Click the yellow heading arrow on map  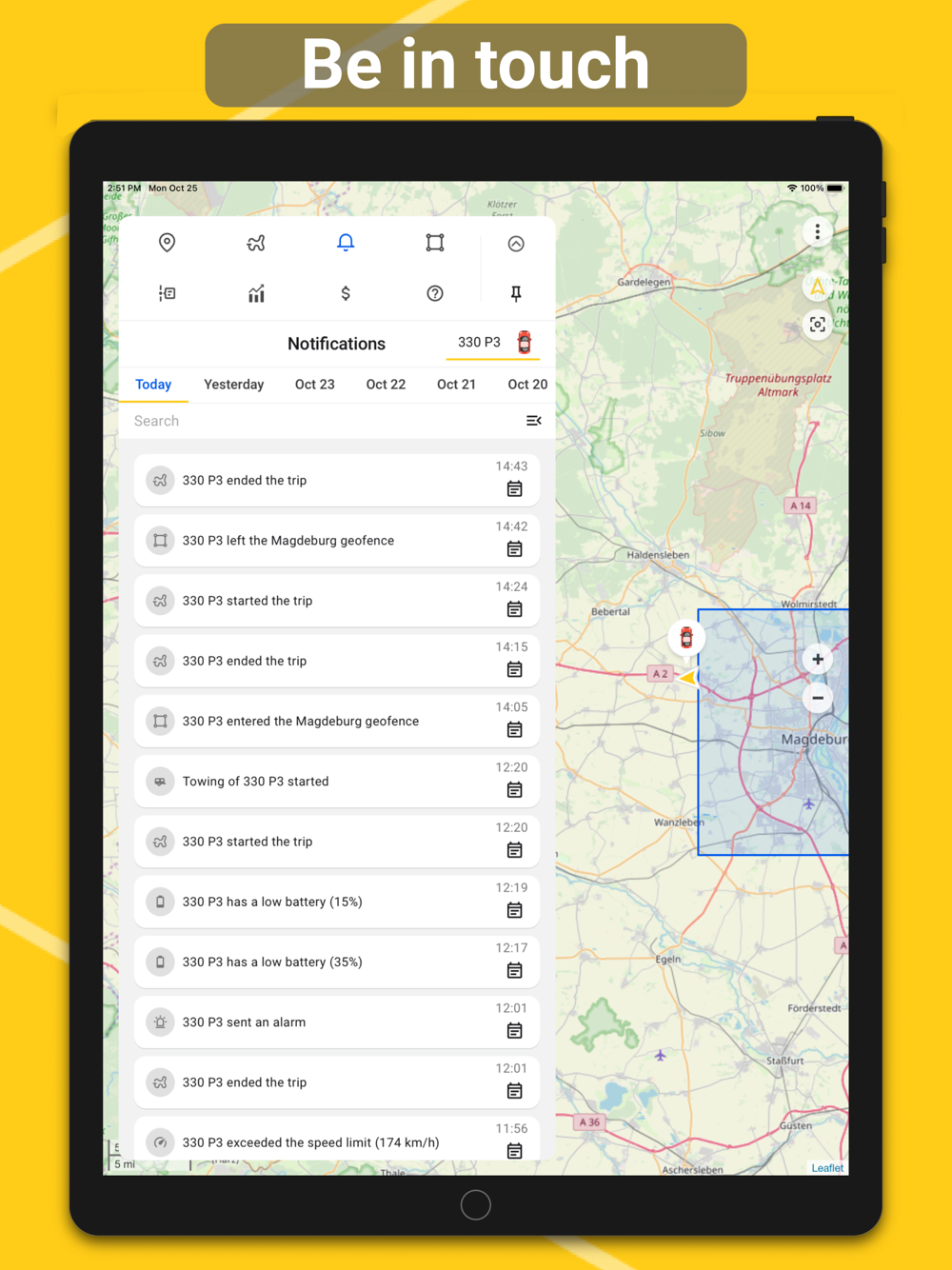tap(687, 677)
